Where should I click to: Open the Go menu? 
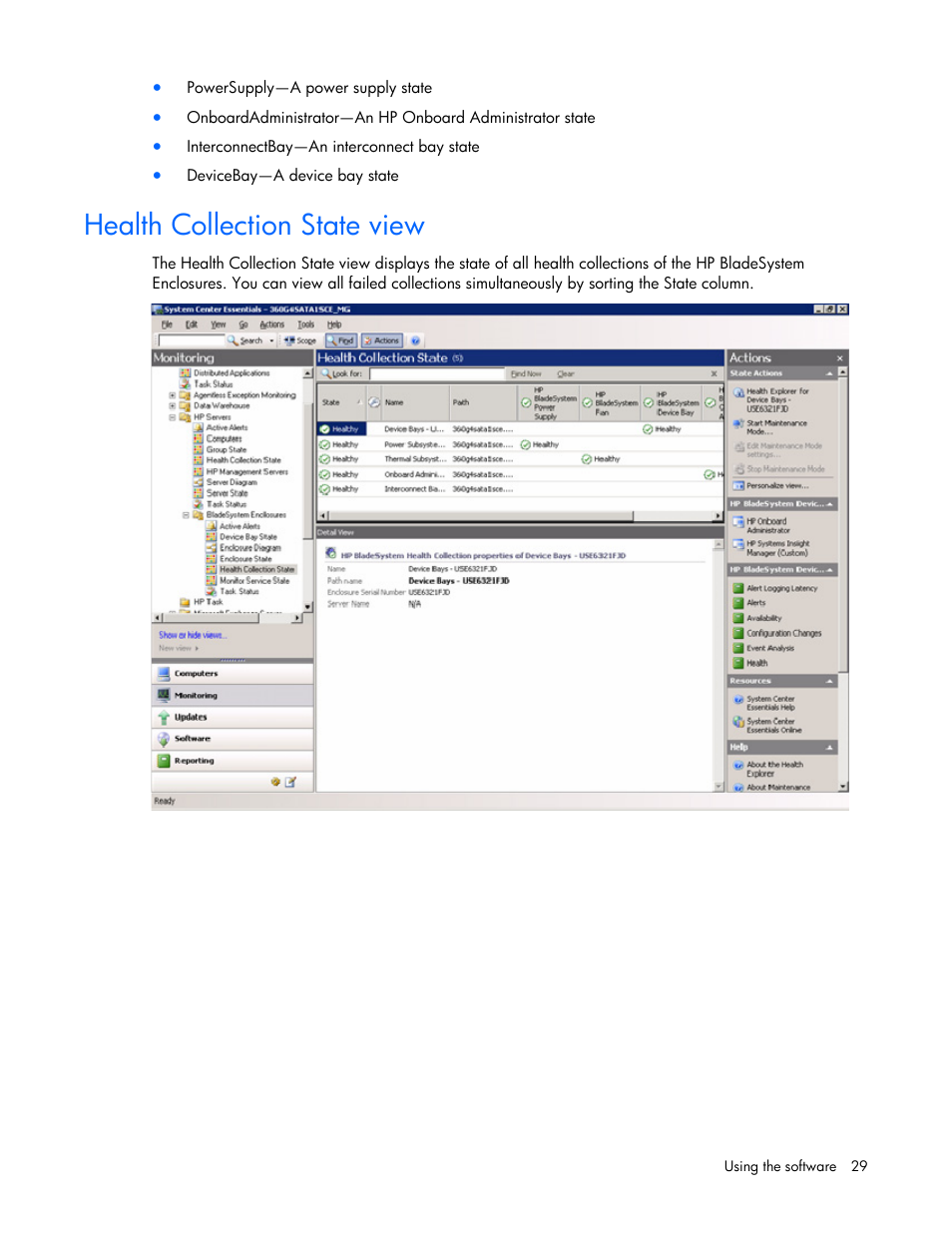pos(242,324)
